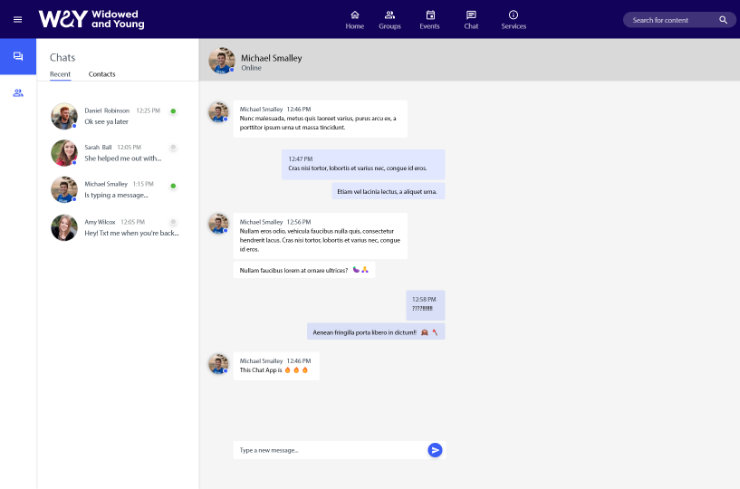
Task: Open Chat in top navigation
Action: (471, 20)
